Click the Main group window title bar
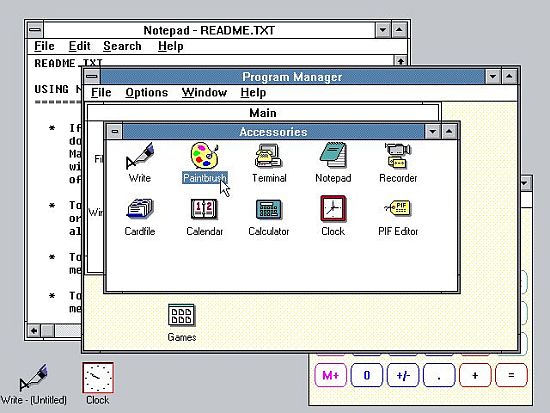The height and width of the screenshot is (413, 550). (263, 113)
